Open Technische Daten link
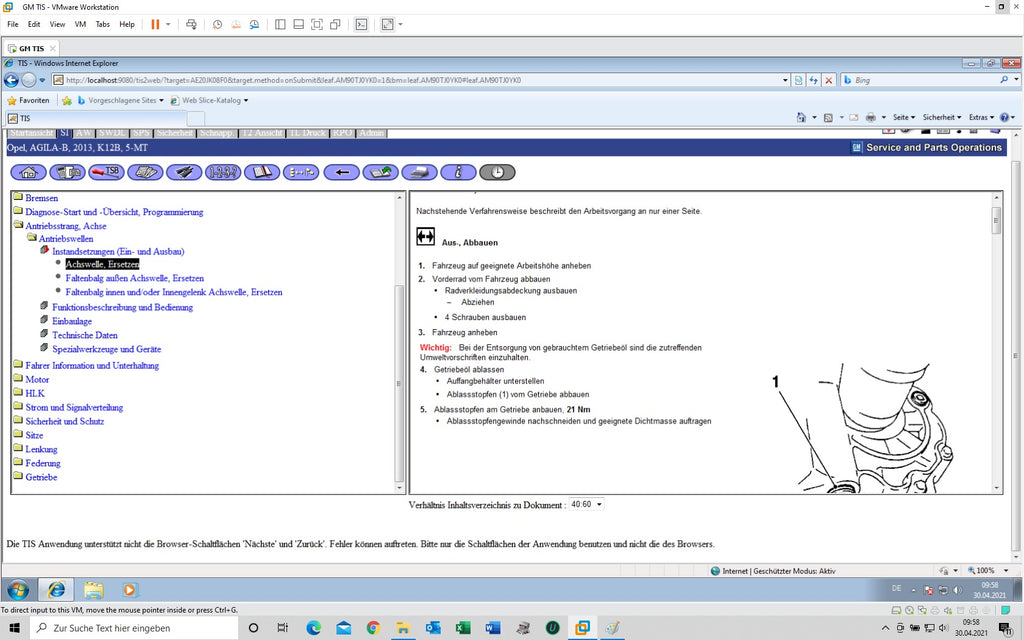The height and width of the screenshot is (640, 1024). [85, 335]
